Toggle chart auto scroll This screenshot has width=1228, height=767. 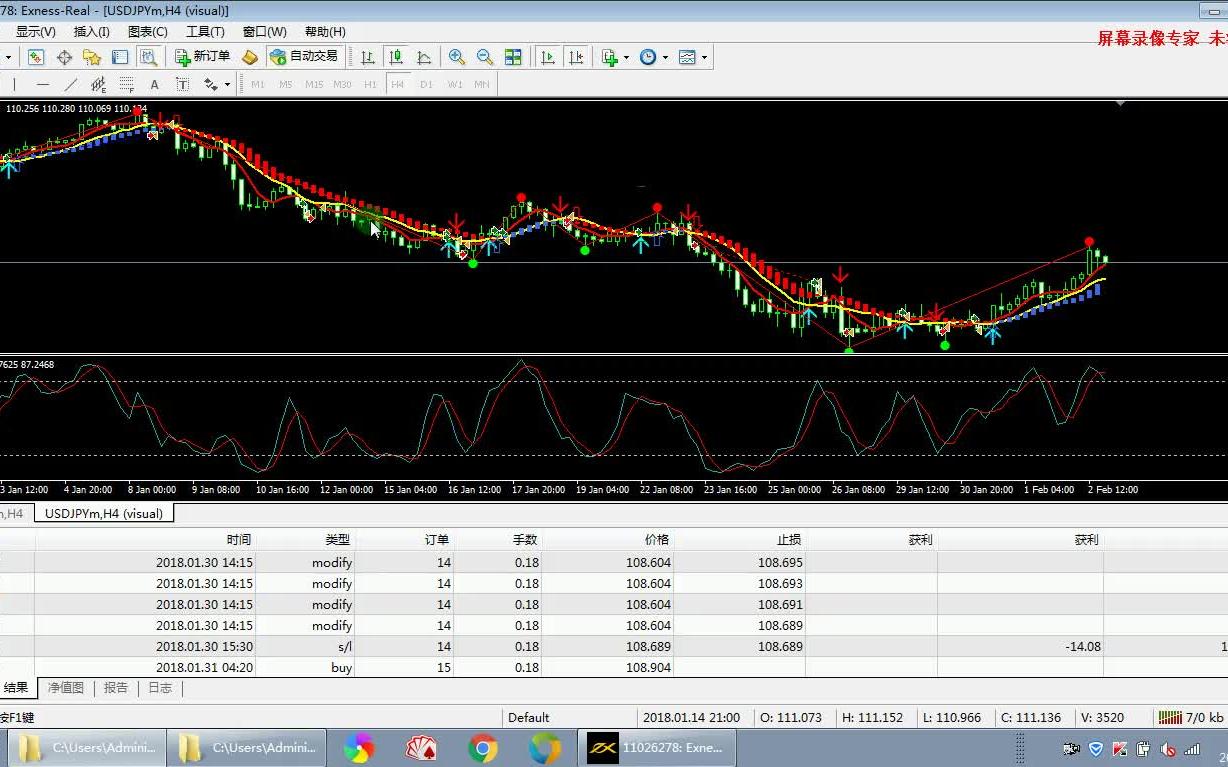tap(548, 57)
